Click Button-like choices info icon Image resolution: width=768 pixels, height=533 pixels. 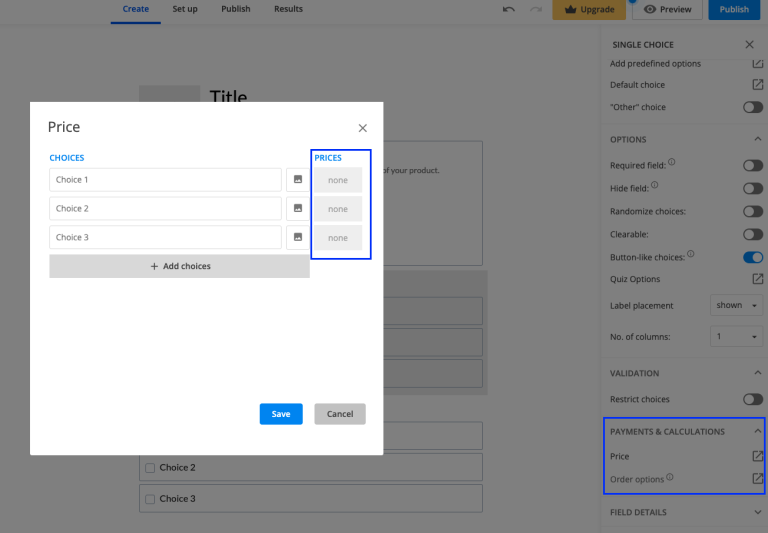coord(690,254)
